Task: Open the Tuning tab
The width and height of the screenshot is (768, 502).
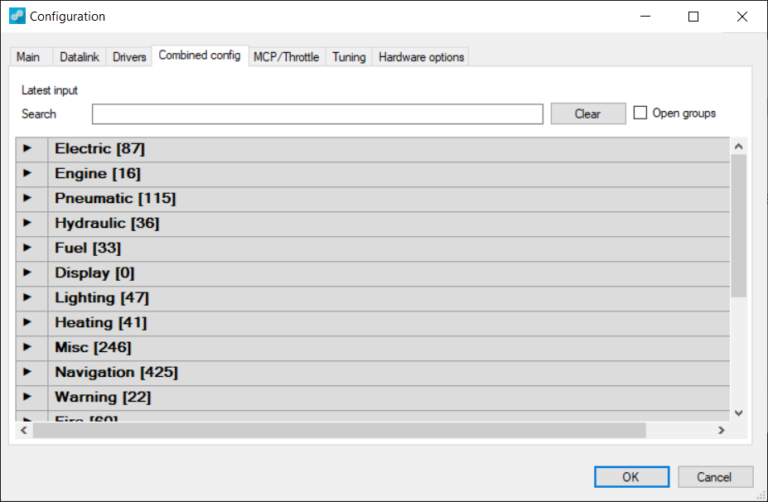Action: pos(349,57)
